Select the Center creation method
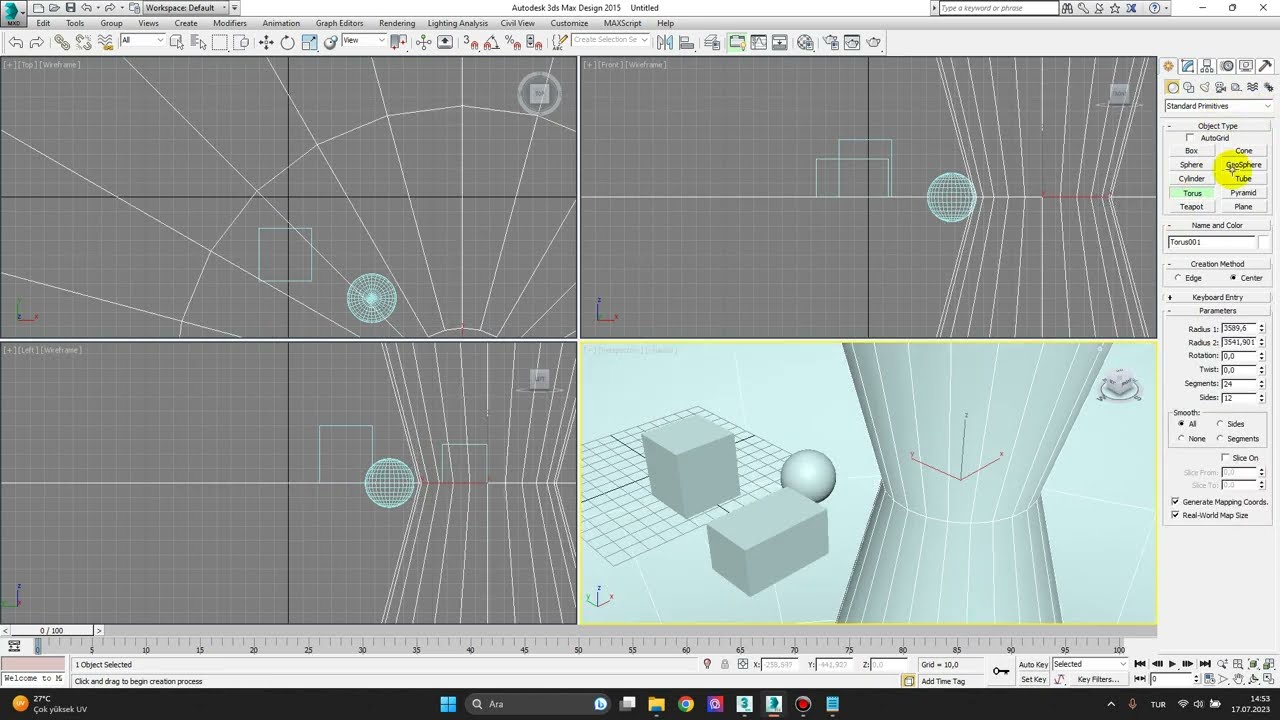This screenshot has height=720, width=1280. pos(1233,278)
